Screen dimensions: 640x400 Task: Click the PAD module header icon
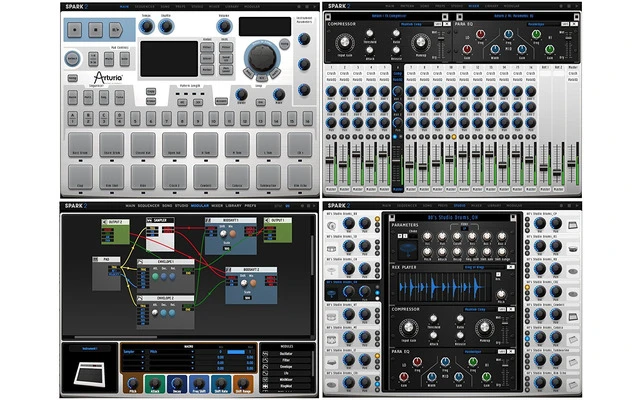96,259
